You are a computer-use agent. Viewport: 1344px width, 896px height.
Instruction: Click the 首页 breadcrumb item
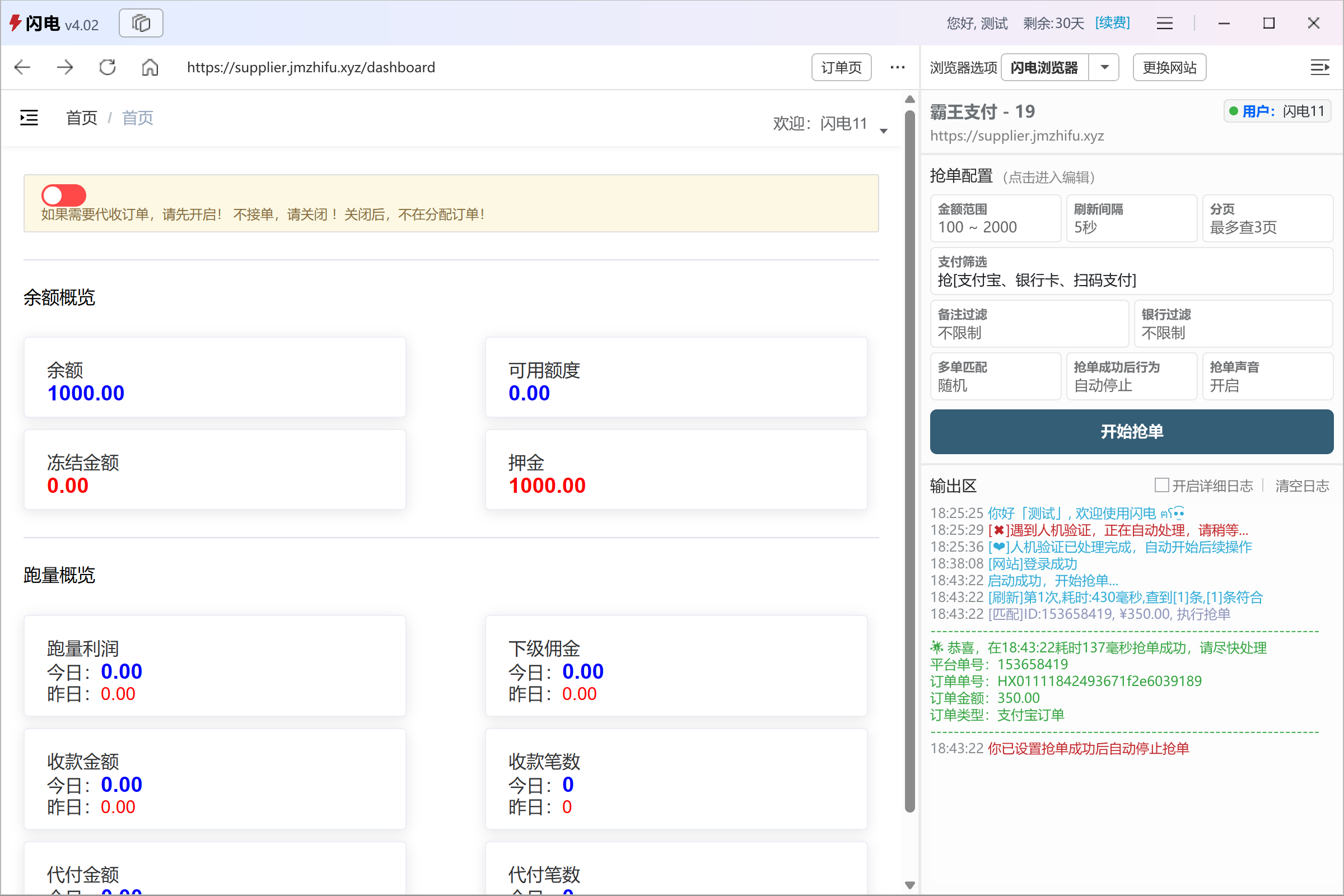click(82, 118)
